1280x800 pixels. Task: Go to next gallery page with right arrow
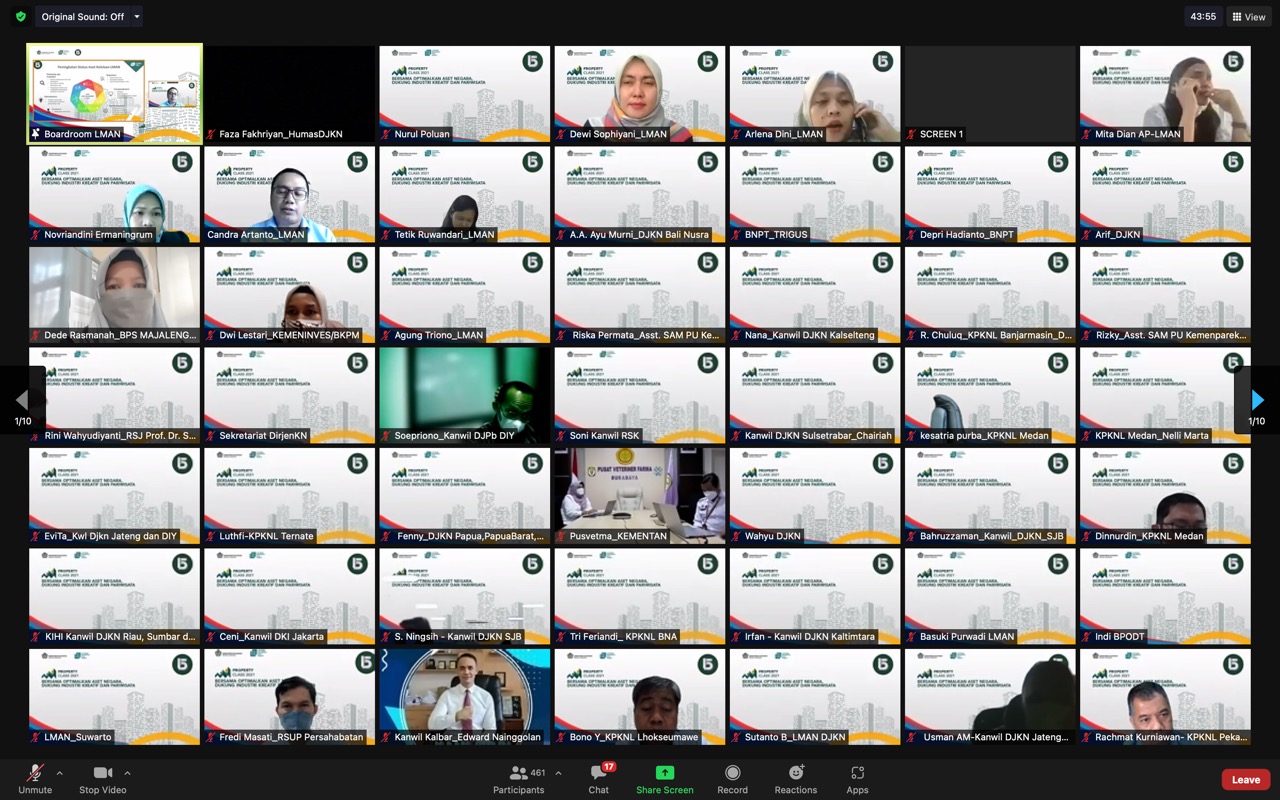pyautogui.click(x=1257, y=400)
